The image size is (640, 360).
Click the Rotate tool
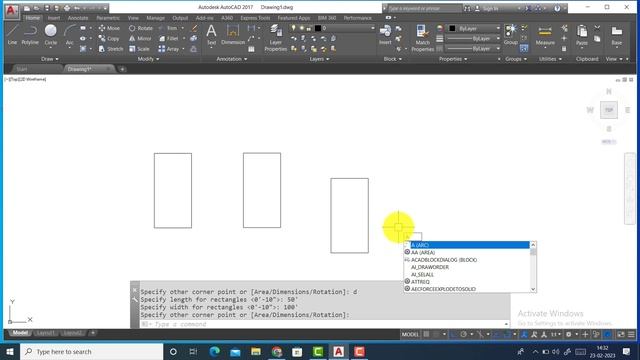pyautogui.click(x=140, y=28)
